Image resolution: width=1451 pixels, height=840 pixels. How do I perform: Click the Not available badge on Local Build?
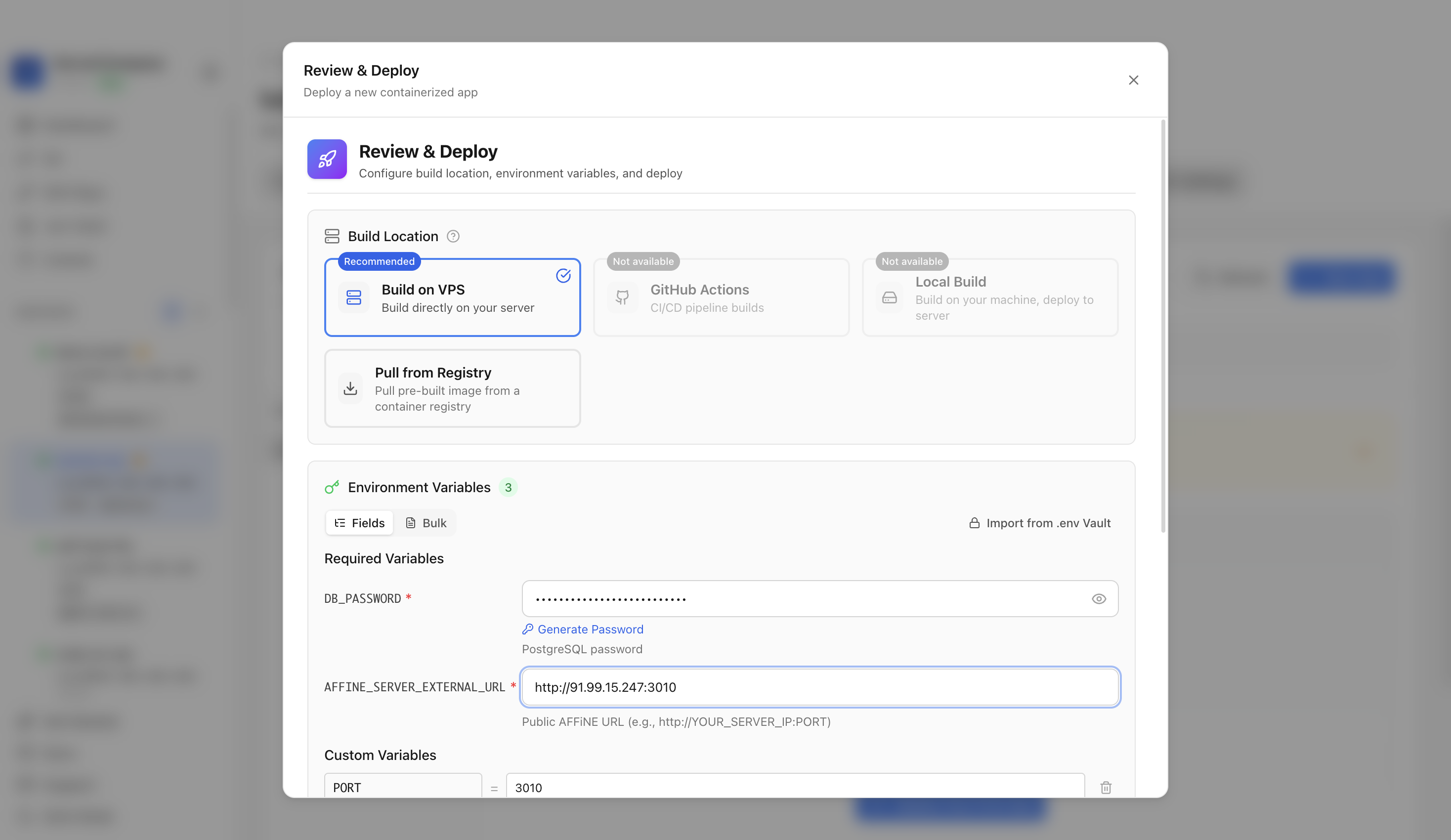pos(912,261)
